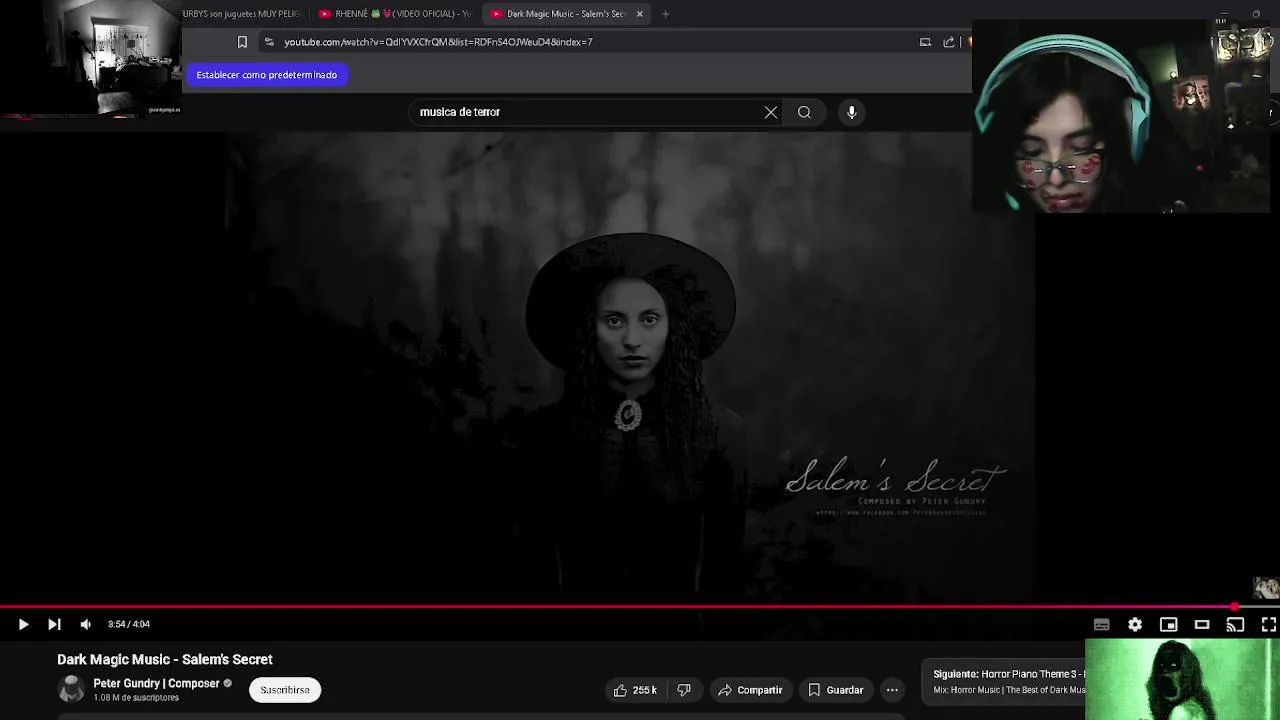Switch to the URBYS son juguetes tab

coord(242,14)
